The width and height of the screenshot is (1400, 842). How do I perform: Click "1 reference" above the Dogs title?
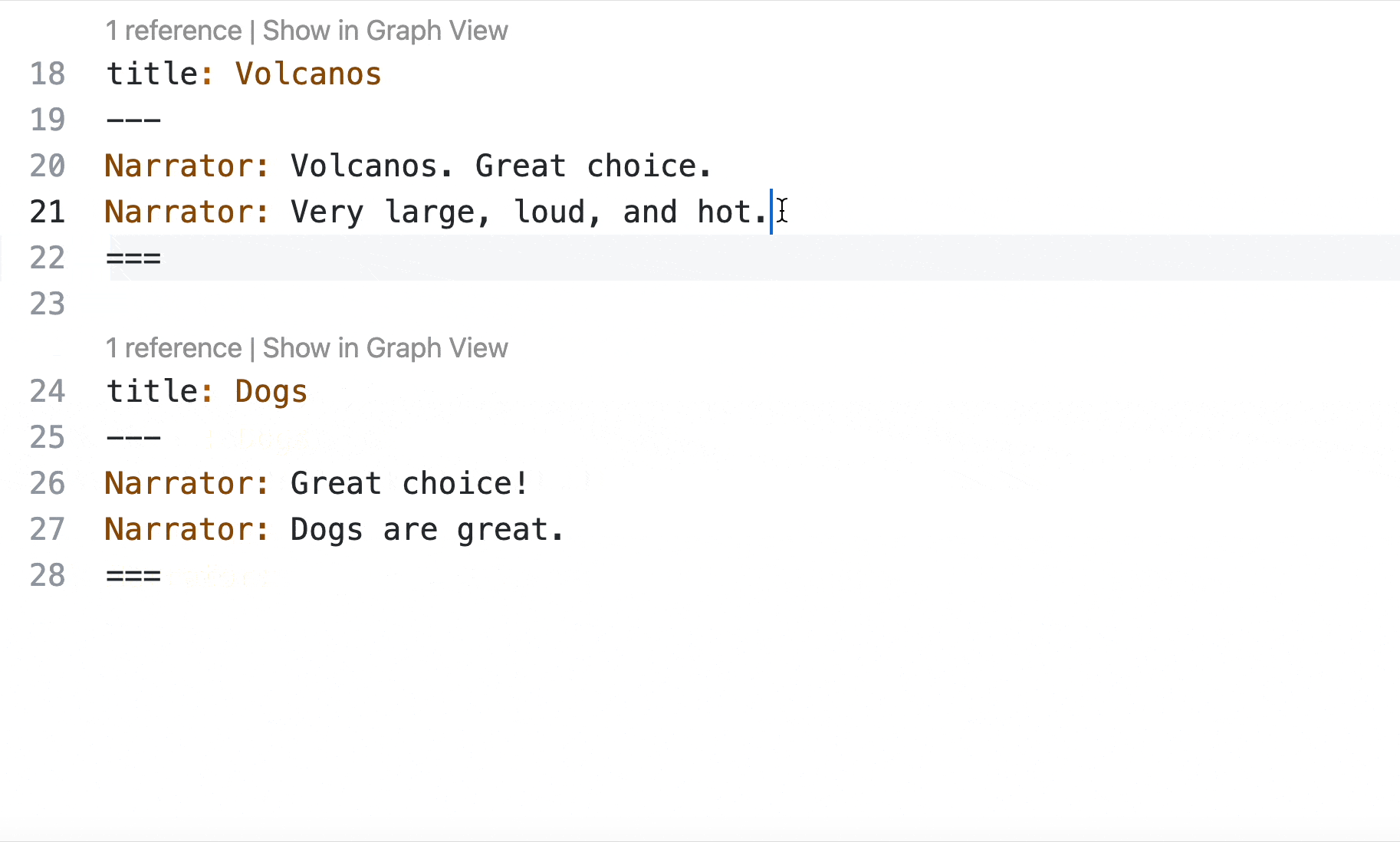[173, 348]
